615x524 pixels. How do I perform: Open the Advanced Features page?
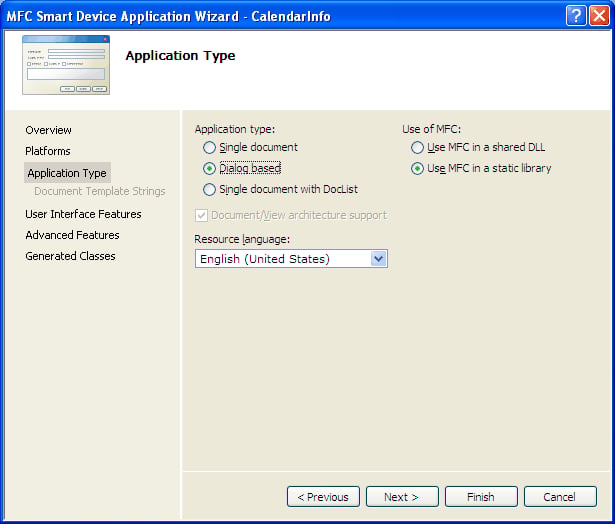[x=72, y=235]
